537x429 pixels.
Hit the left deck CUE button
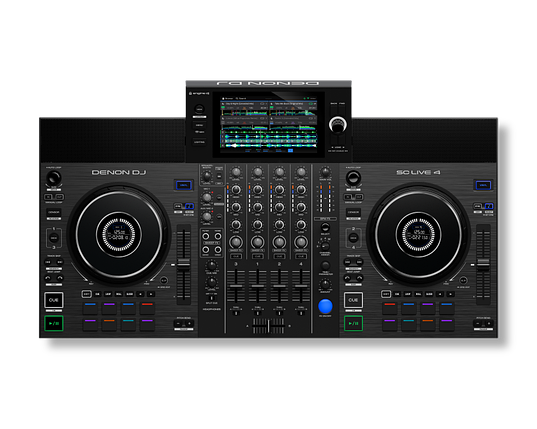point(54,300)
